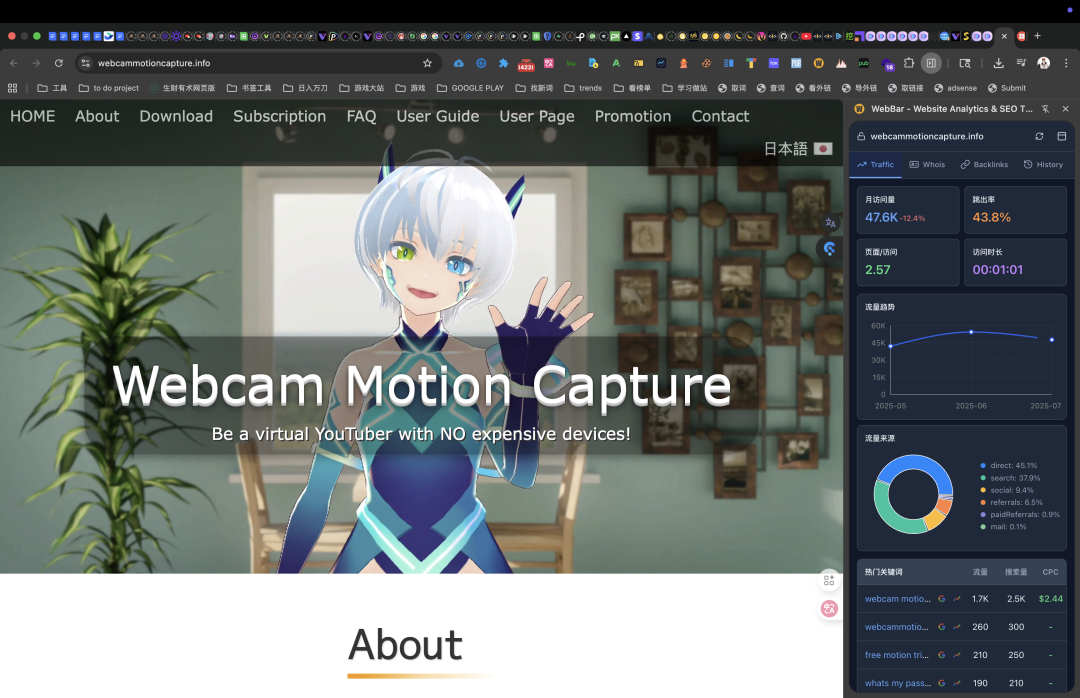
Task: Open the About page link
Action: click(x=97, y=116)
